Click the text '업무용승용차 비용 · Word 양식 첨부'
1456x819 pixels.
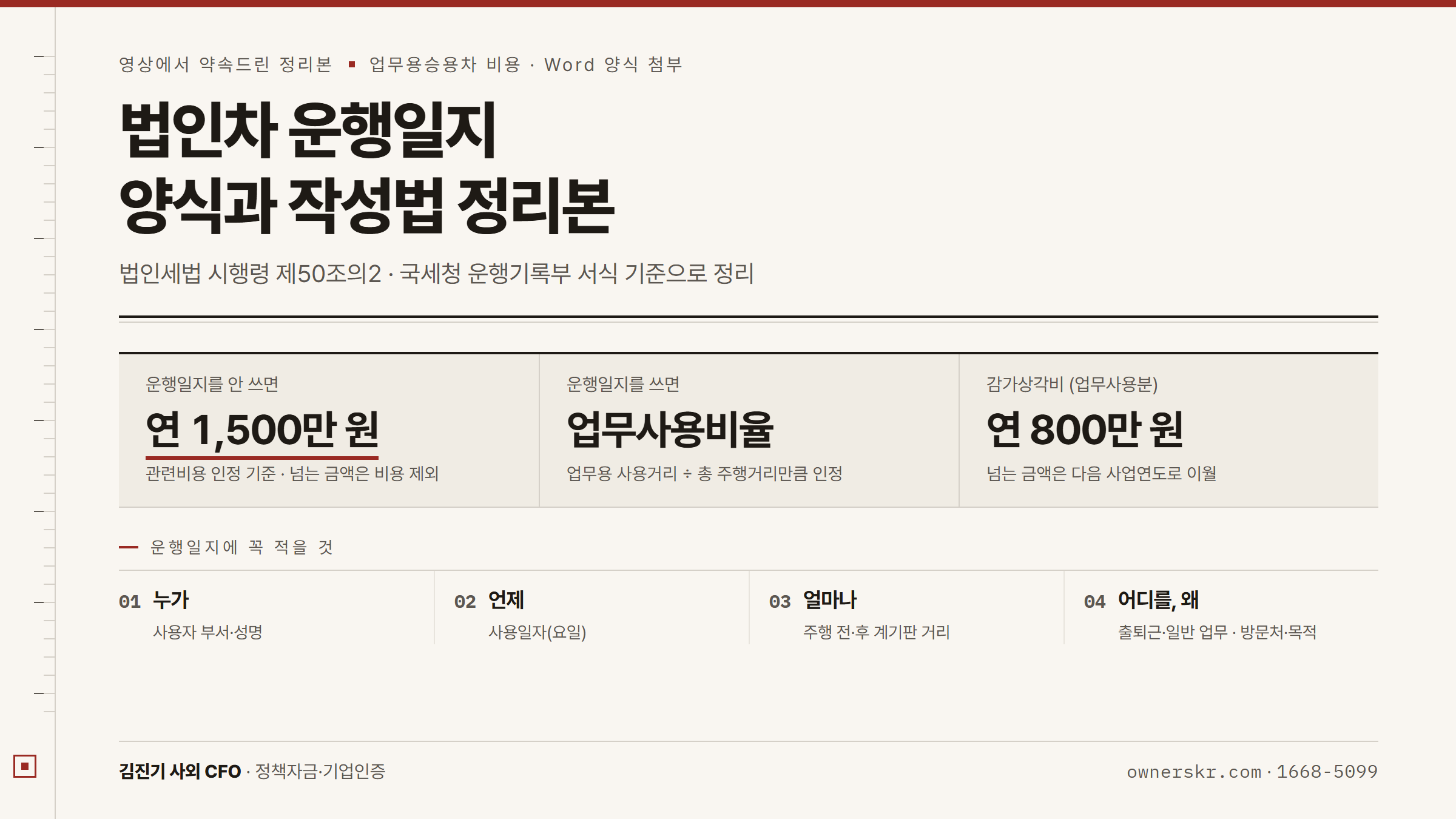point(525,64)
